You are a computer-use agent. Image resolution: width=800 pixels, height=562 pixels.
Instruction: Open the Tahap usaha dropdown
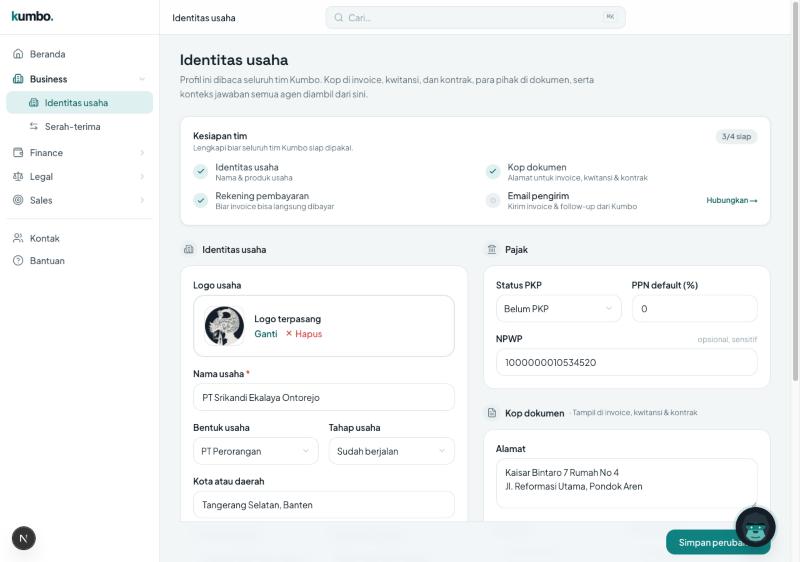point(391,451)
